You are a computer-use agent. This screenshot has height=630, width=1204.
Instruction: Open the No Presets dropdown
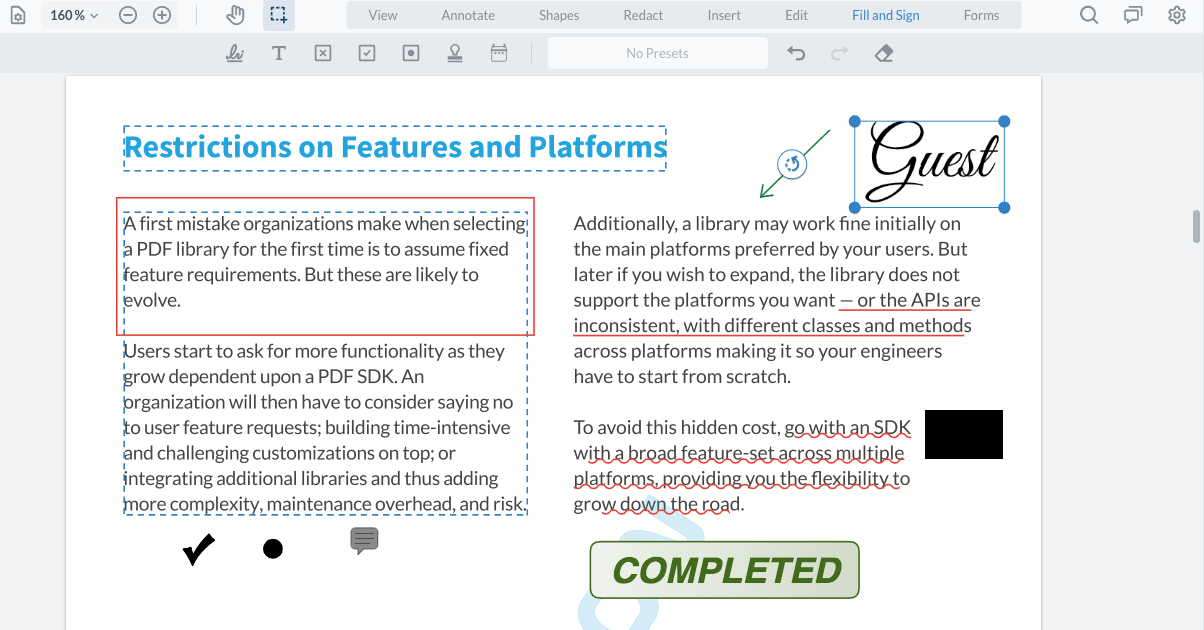click(657, 52)
